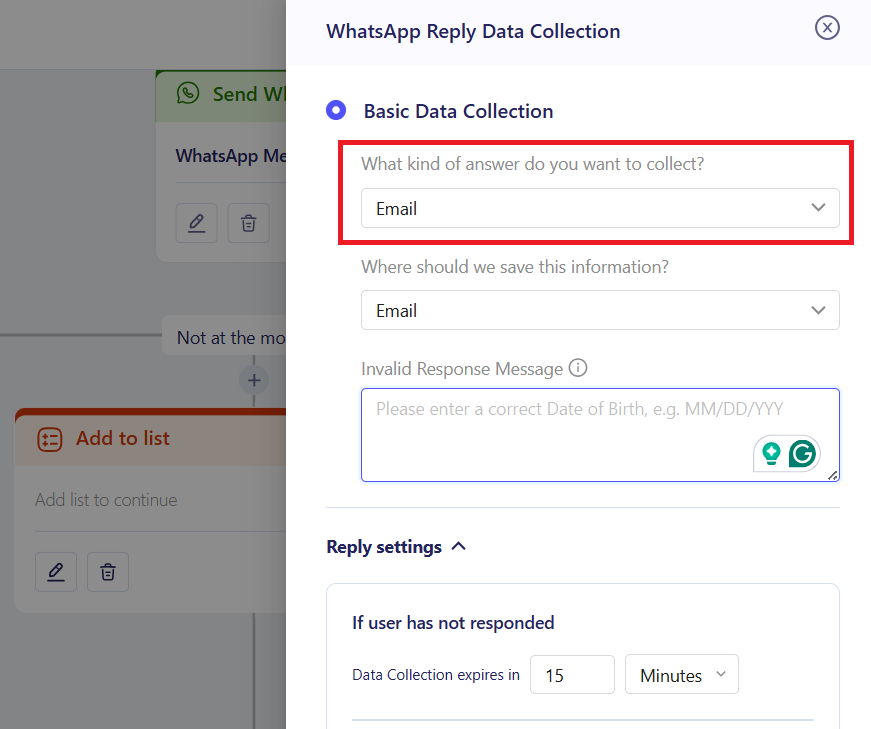Click the plus icon on the flow connector

253,380
